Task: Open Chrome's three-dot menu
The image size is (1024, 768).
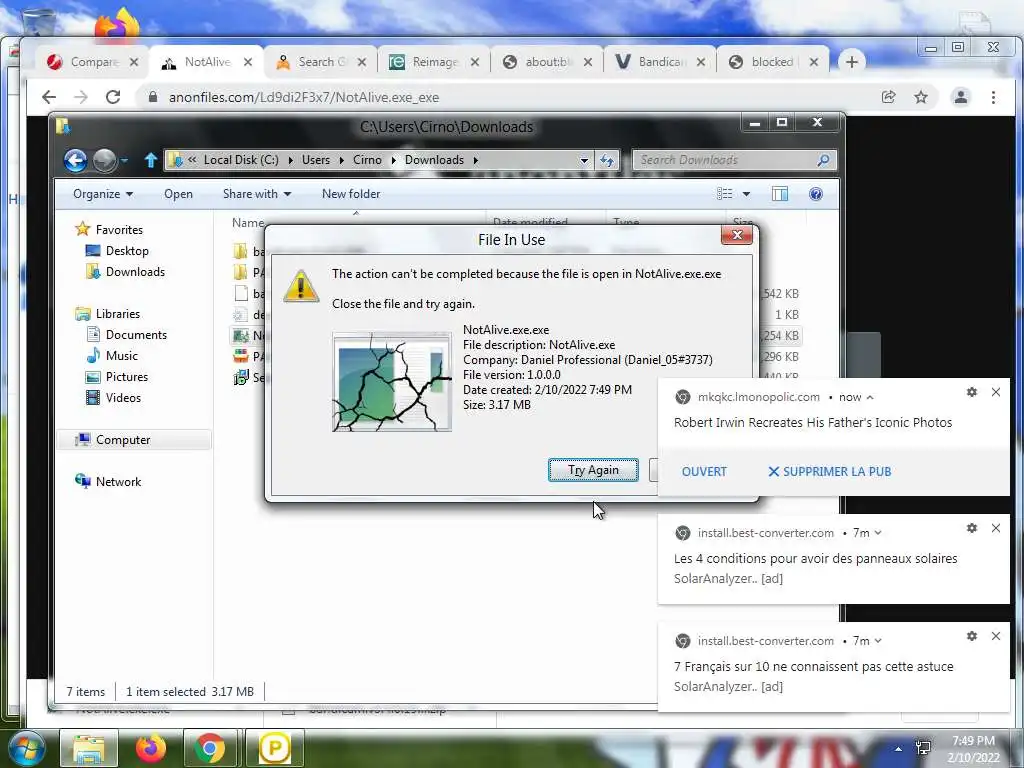Action: [993, 97]
